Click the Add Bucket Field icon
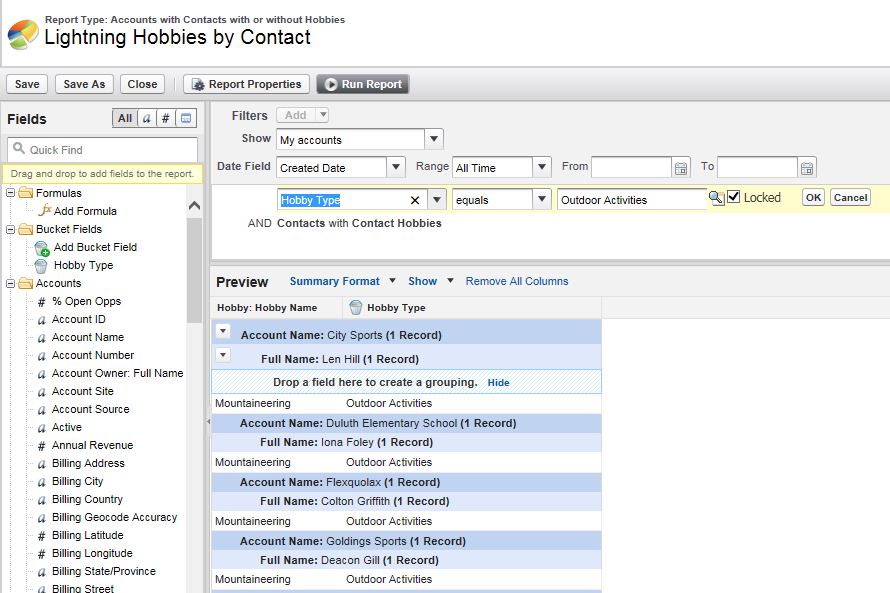Viewport: 890px width, 593px height. point(41,248)
